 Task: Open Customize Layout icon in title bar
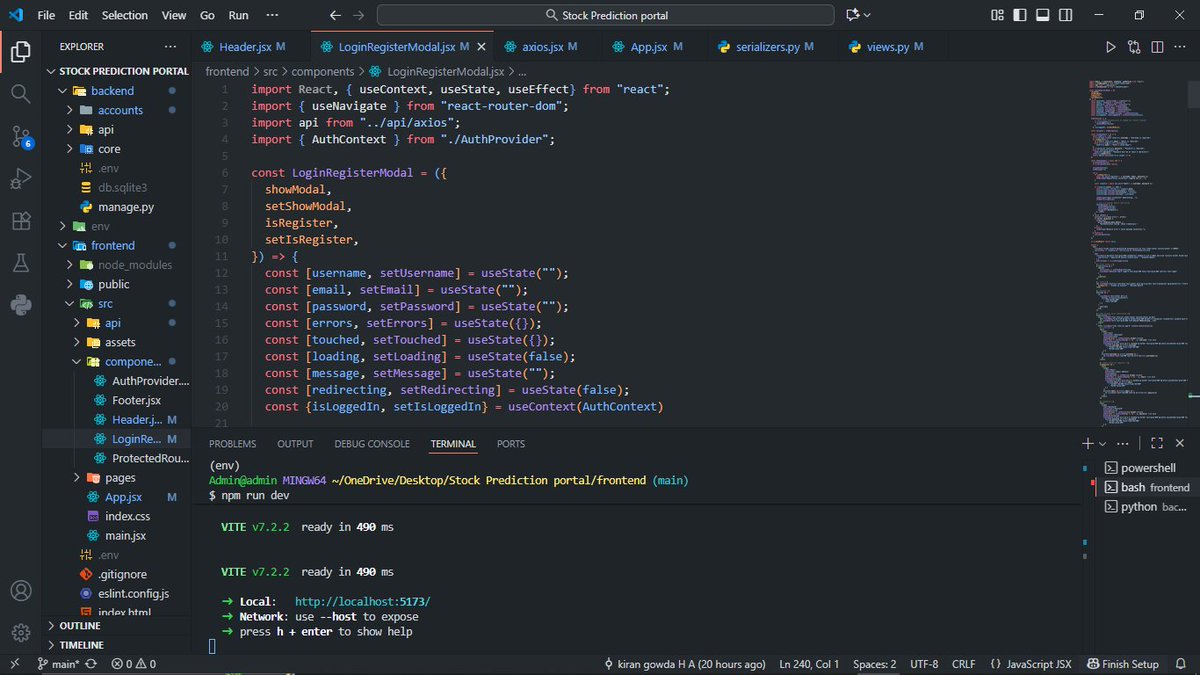998,15
